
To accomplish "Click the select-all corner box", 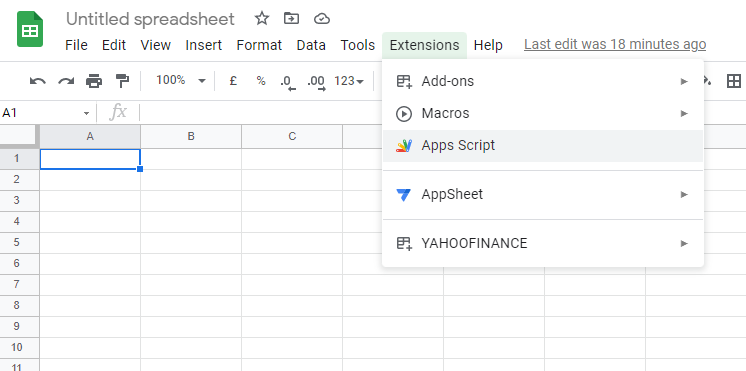I will 20,137.
